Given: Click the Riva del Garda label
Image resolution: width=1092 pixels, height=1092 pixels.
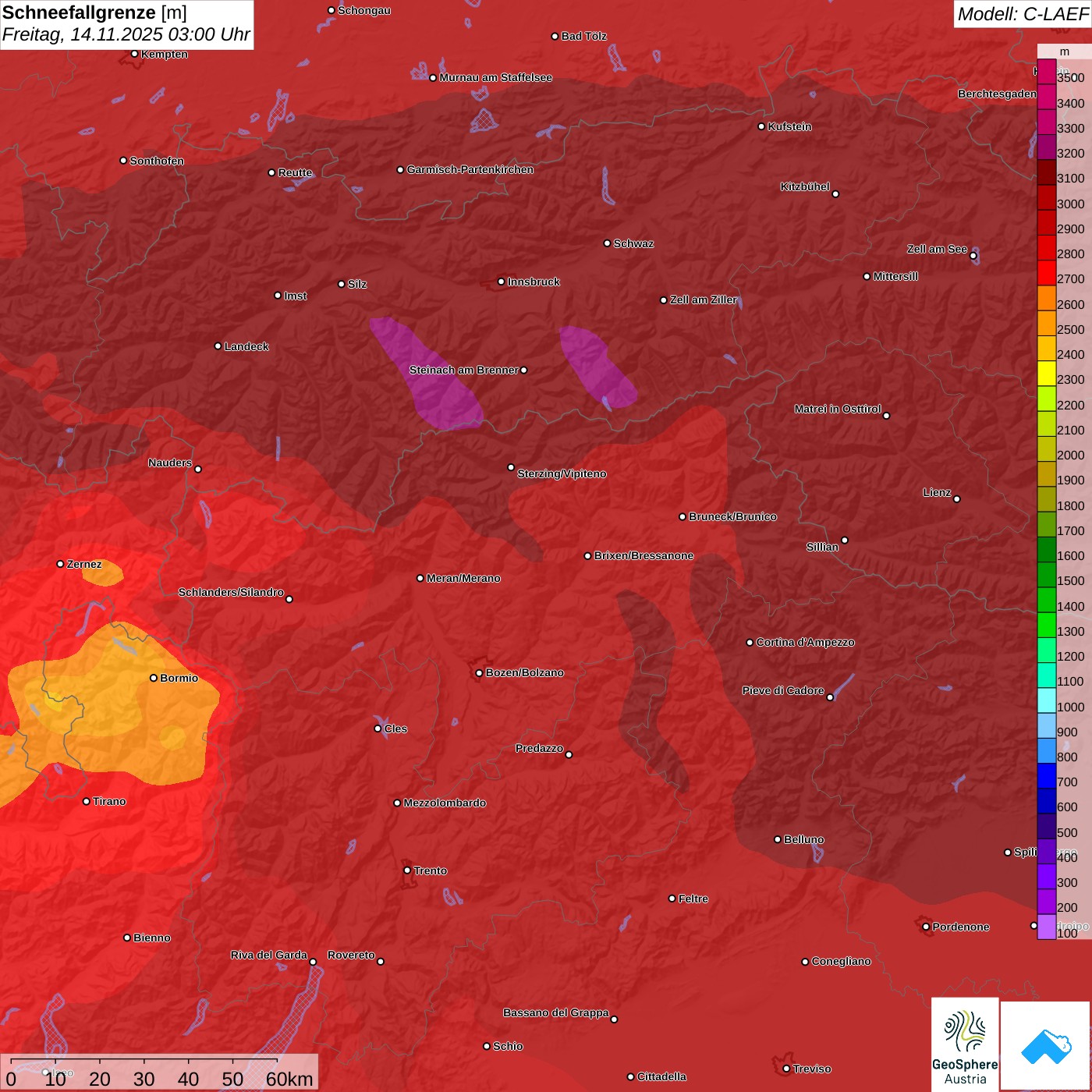Looking at the screenshot, I should pos(268,955).
